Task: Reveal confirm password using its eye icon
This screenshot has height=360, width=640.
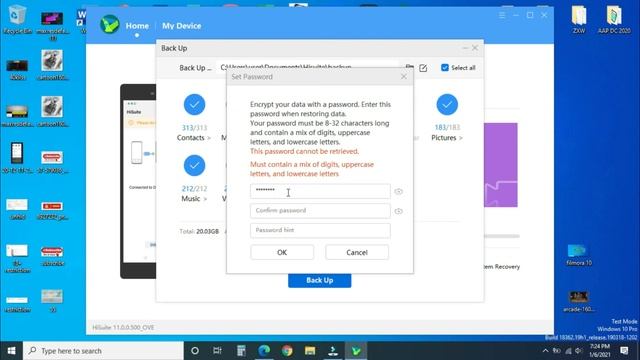Action: click(398, 211)
